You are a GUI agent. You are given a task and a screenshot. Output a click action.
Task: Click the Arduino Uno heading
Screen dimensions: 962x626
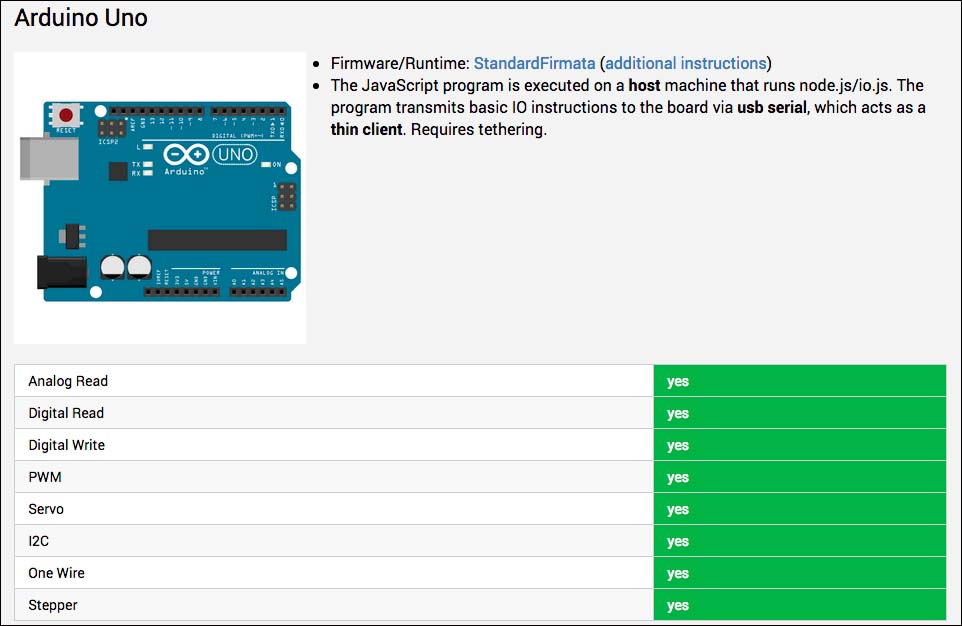click(81, 18)
